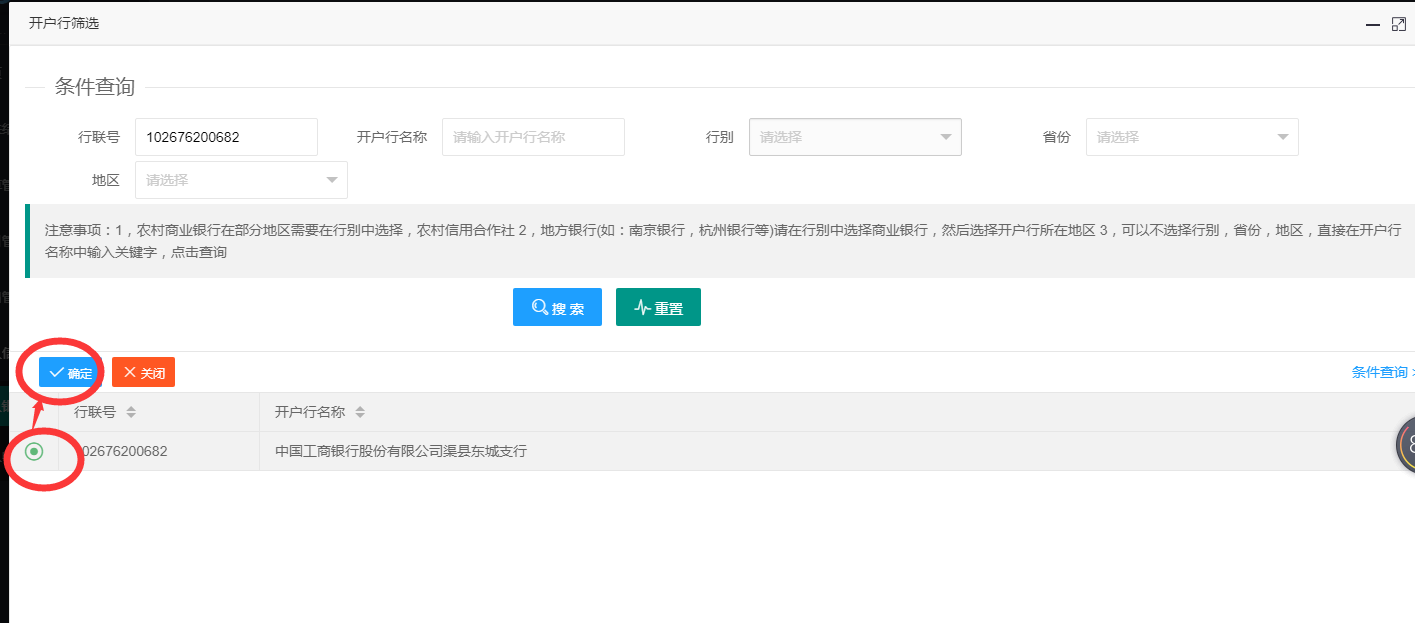The height and width of the screenshot is (623, 1415).
Task: Click the blue 条件查询 link on right
Action: (x=1380, y=372)
